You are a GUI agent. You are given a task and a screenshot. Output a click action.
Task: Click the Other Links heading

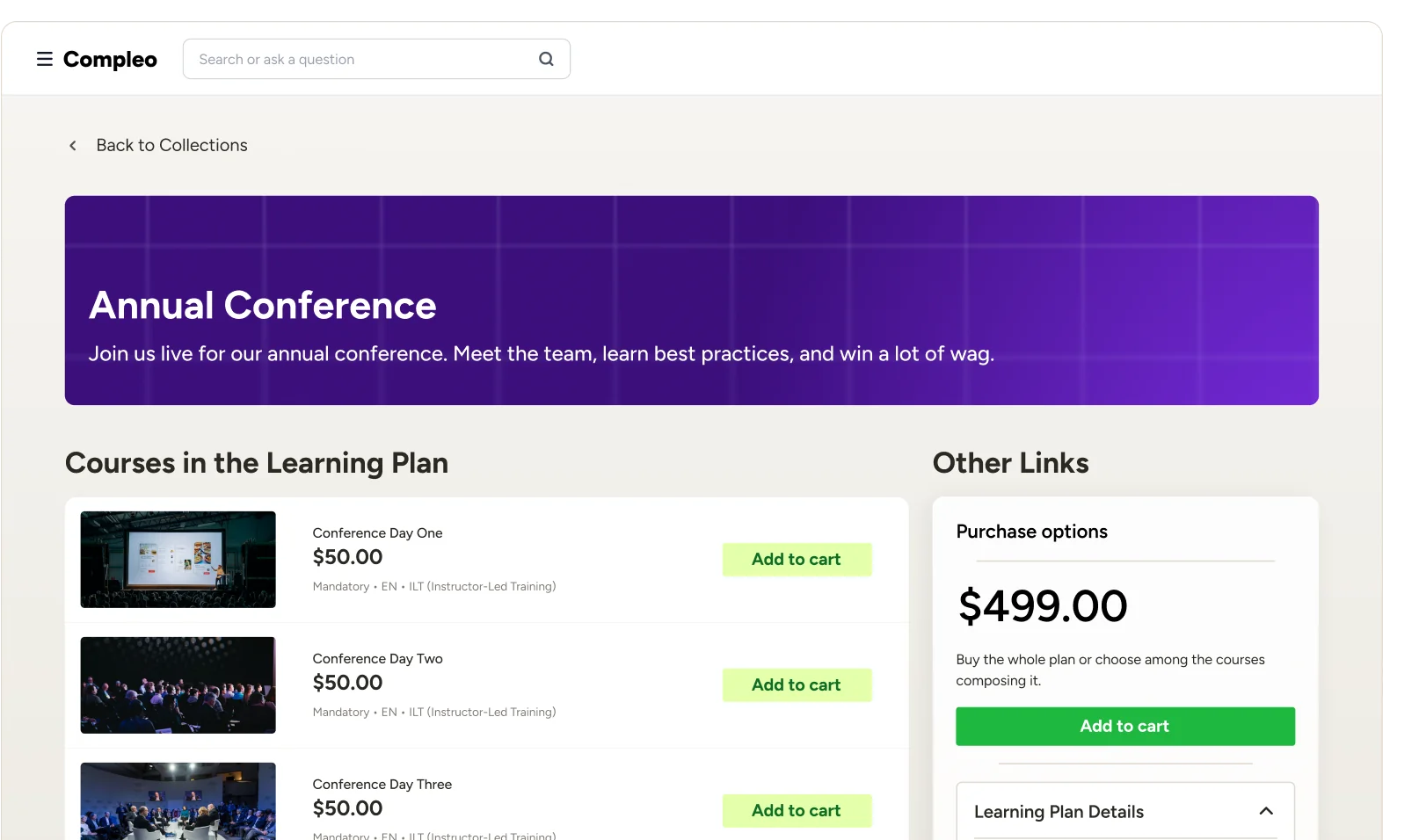pos(1011,463)
